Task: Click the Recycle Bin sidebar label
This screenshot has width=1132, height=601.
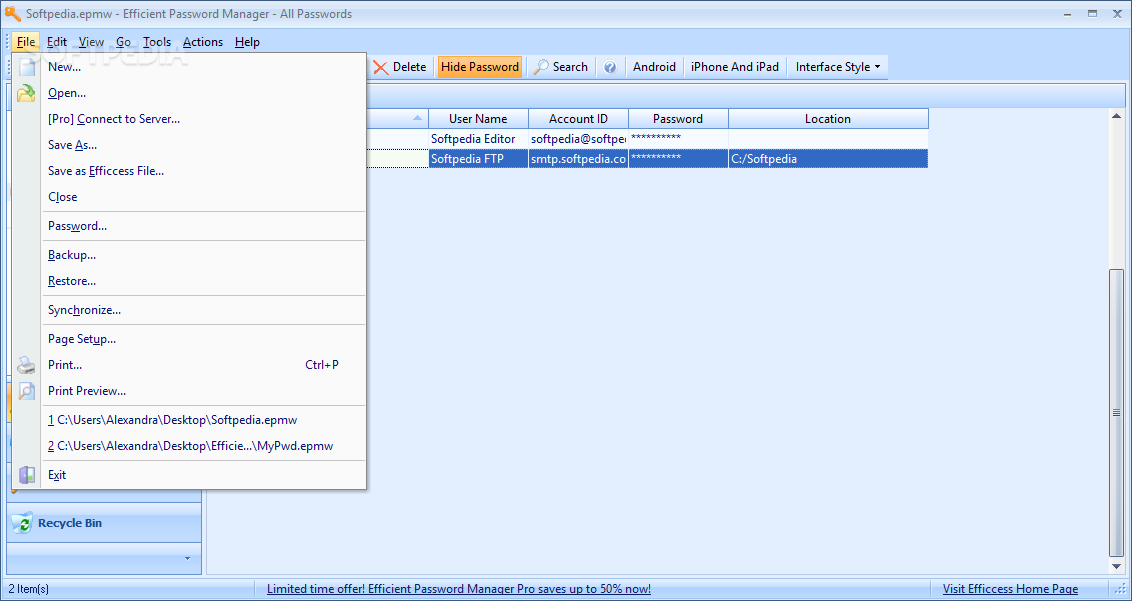Action: pos(70,523)
